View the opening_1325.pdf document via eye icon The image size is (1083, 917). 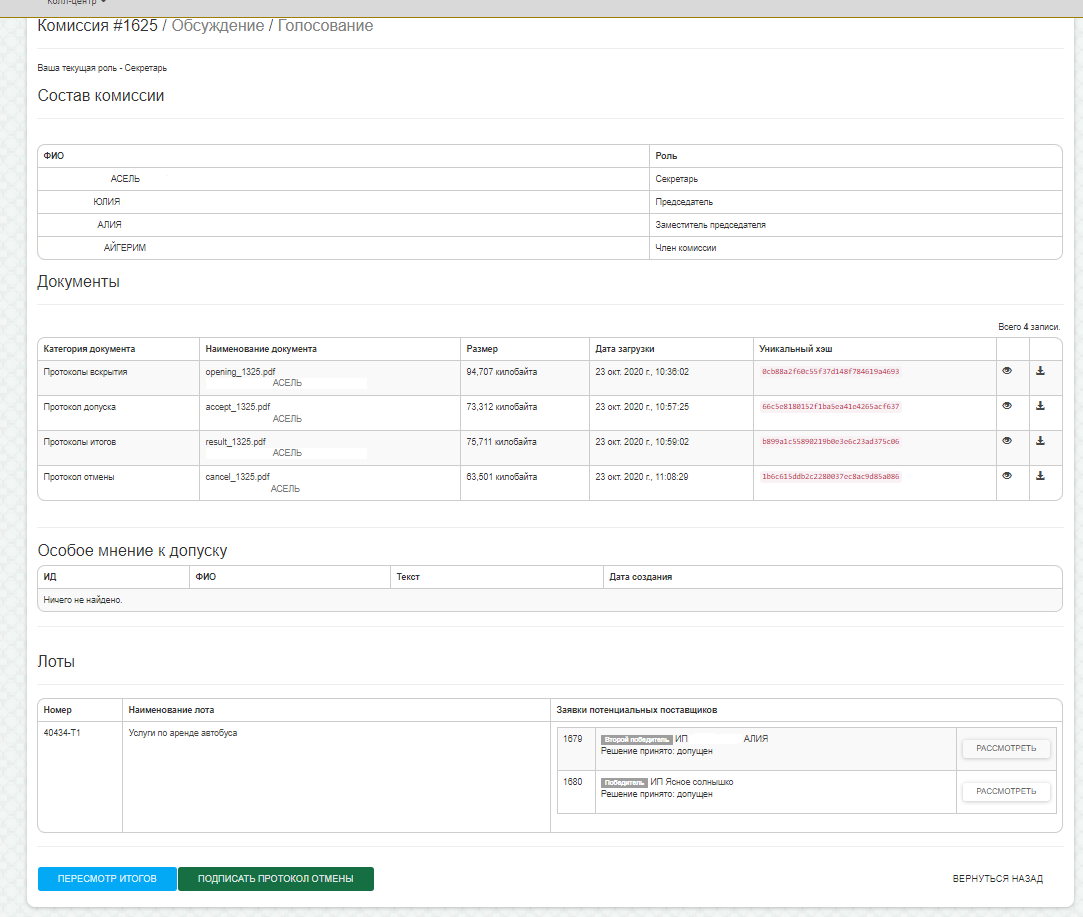click(1006, 371)
